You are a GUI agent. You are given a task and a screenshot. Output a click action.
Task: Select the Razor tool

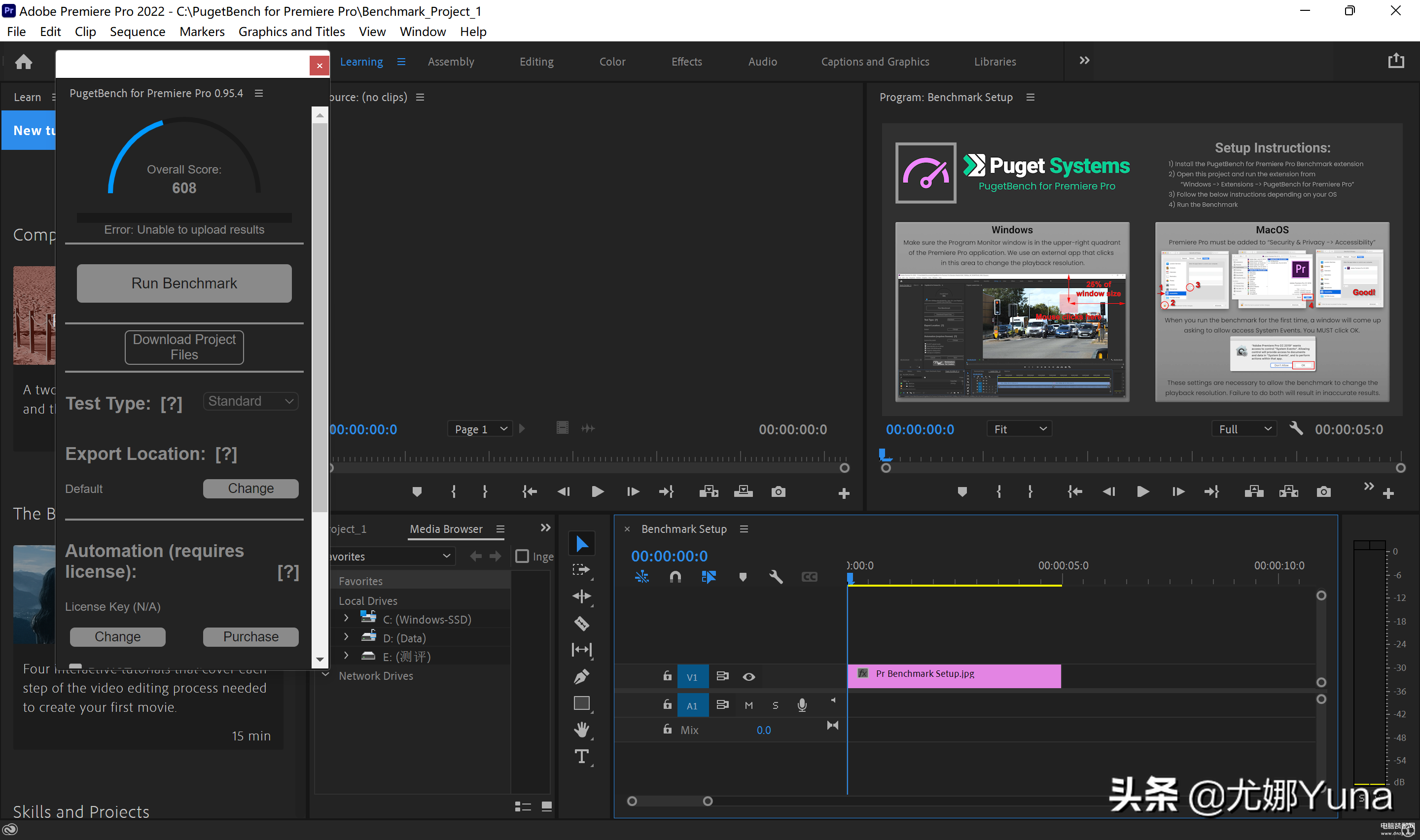(x=581, y=623)
